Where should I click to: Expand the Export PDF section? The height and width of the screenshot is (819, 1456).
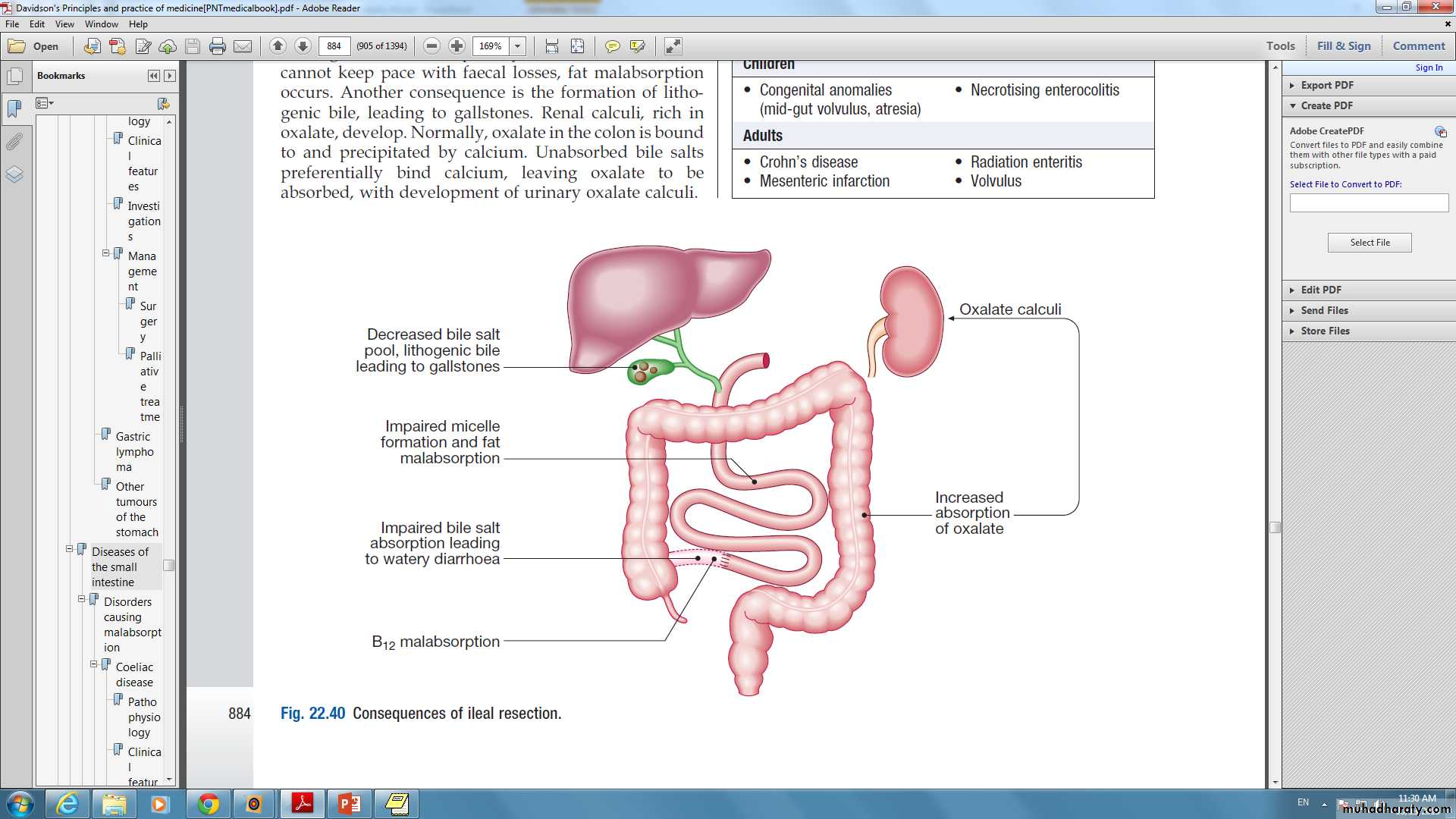click(1326, 85)
